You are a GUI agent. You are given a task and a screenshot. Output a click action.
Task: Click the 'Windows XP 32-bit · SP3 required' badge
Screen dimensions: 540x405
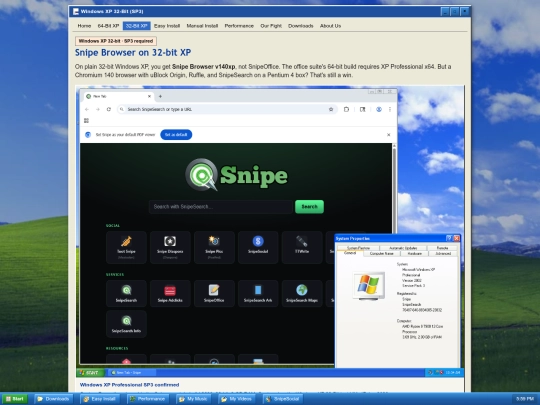click(x=116, y=41)
